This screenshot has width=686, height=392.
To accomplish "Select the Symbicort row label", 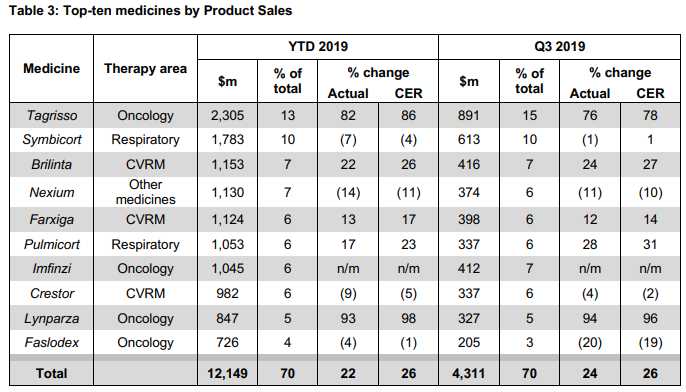I will coord(52,140).
